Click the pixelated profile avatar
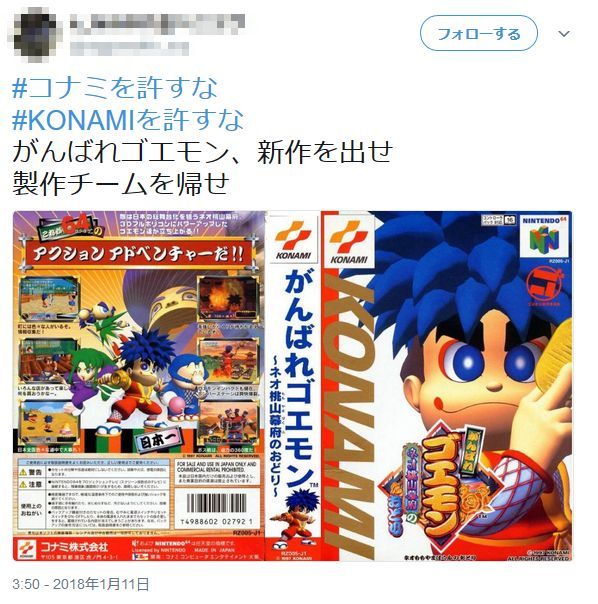 pos(34,33)
